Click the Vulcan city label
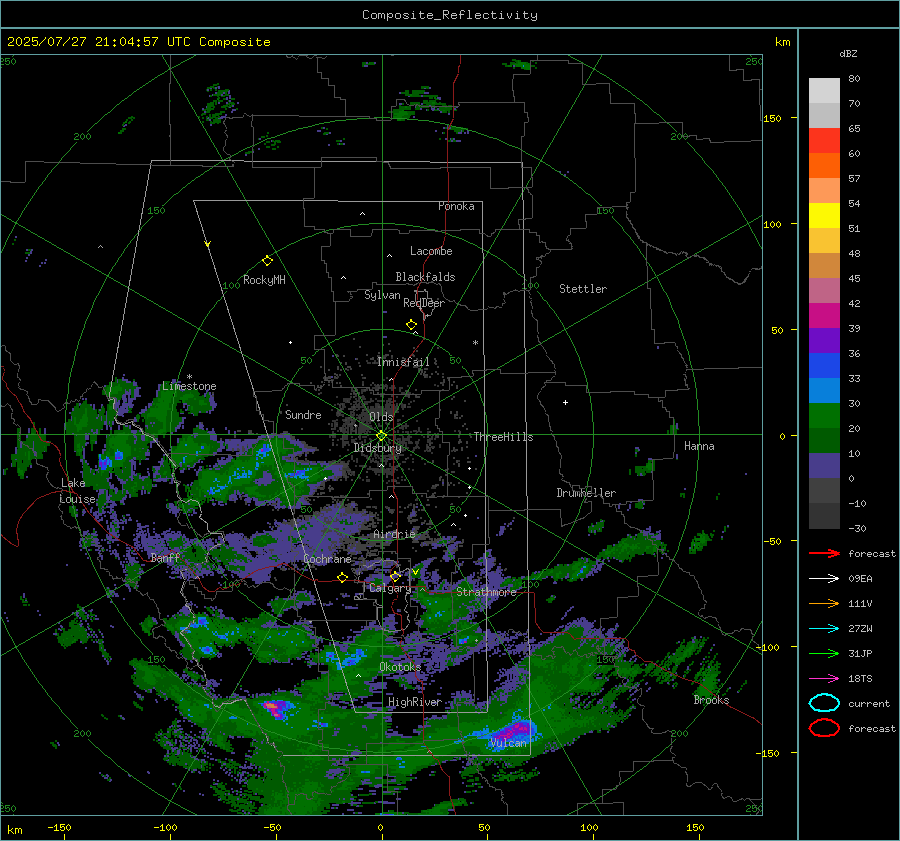This screenshot has width=900, height=841. (509, 743)
